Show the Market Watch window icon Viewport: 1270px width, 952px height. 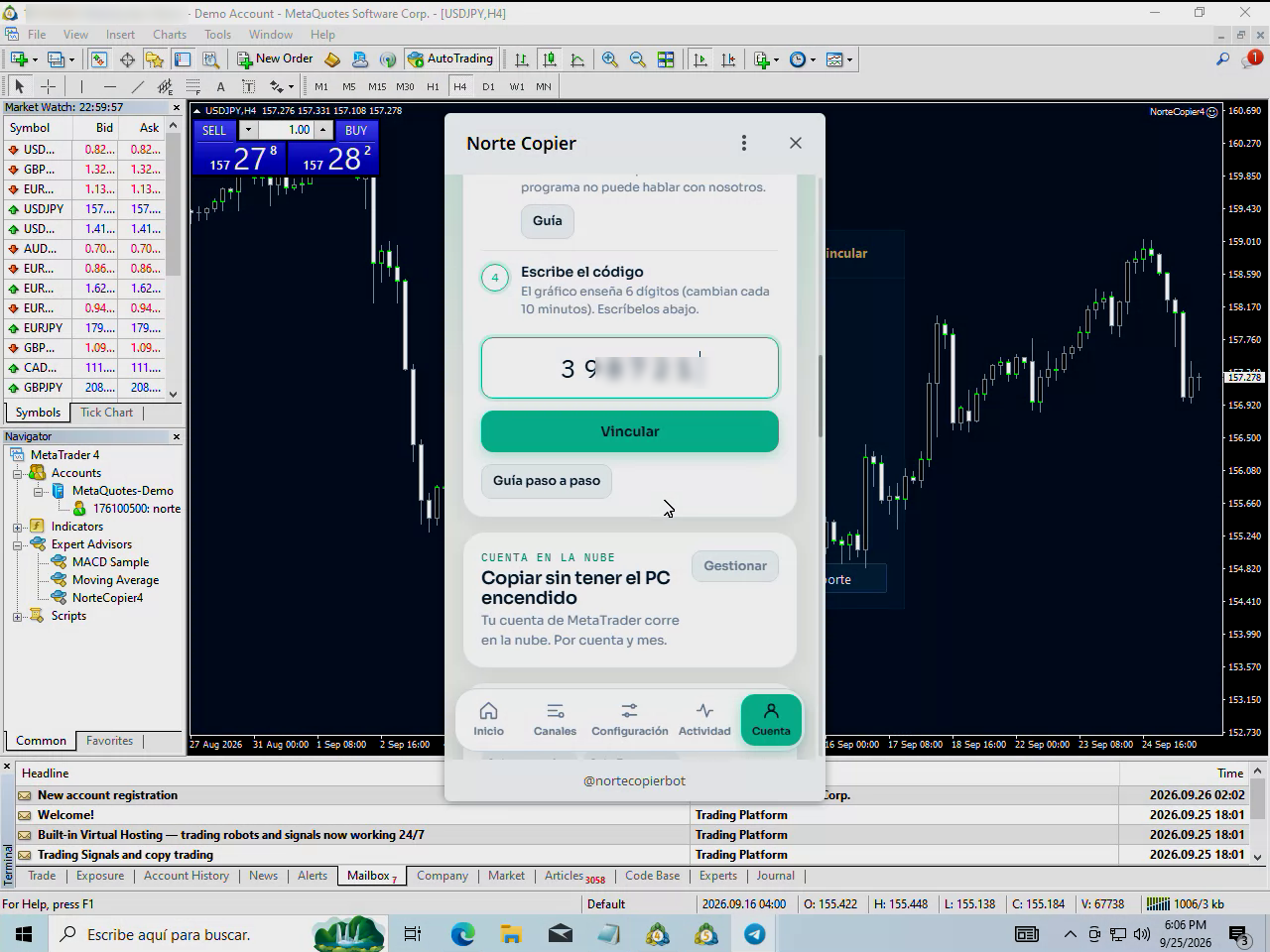click(99, 59)
